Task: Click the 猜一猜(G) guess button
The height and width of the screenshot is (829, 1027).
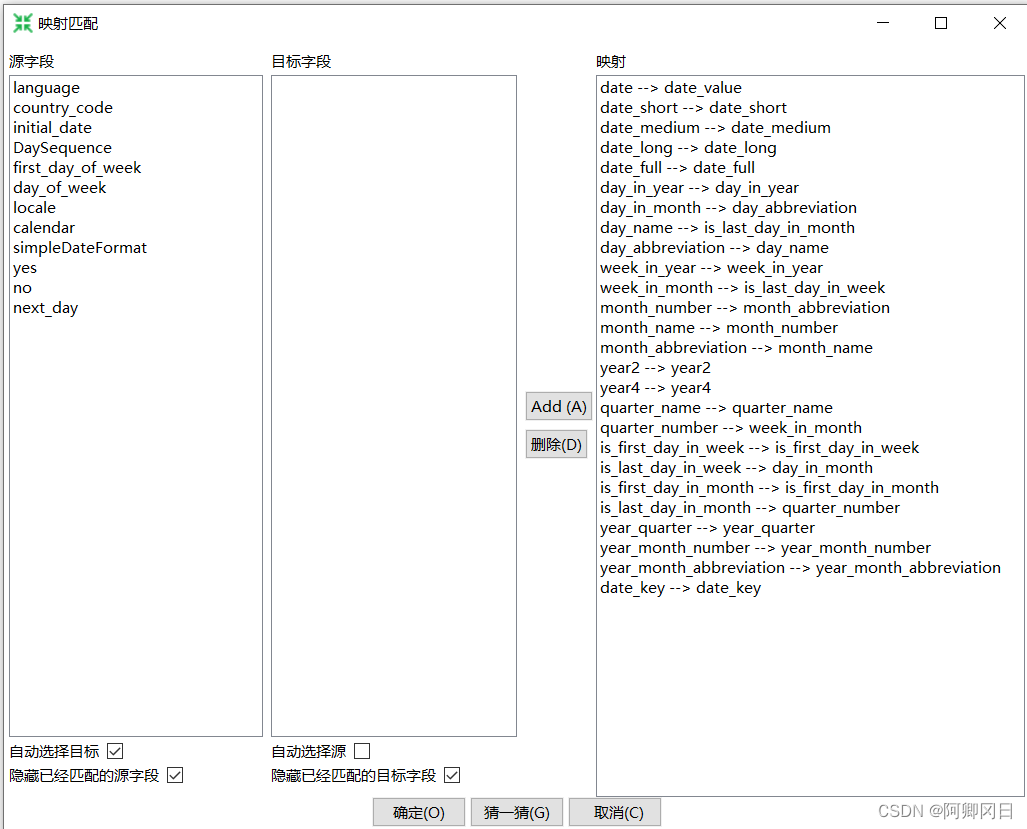Action: pos(517,812)
